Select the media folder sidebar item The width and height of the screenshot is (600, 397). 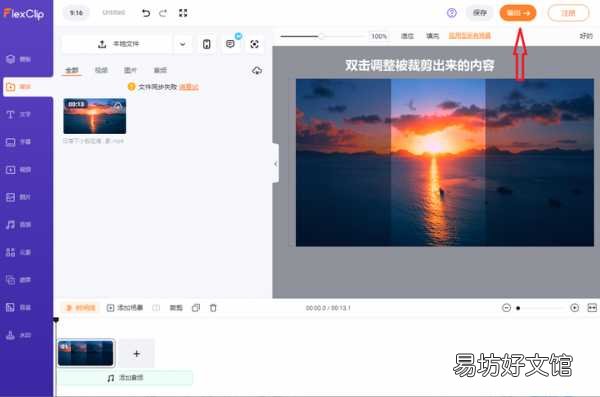click(x=18, y=87)
